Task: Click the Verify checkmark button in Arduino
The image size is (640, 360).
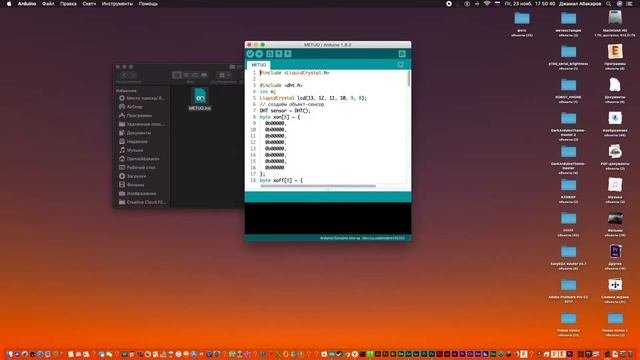Action: [250, 54]
